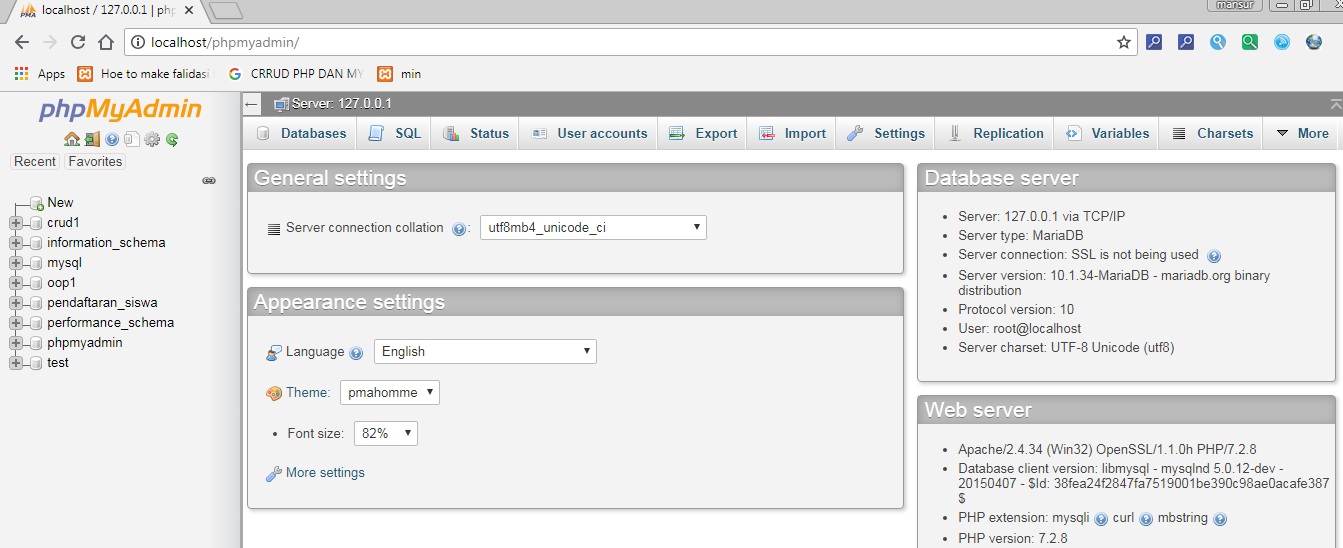Click the browser home icon

(106, 42)
